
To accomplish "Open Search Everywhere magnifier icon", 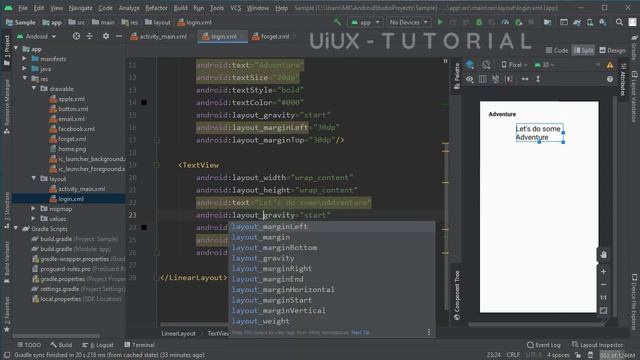I will pyautogui.click(x=619, y=22).
